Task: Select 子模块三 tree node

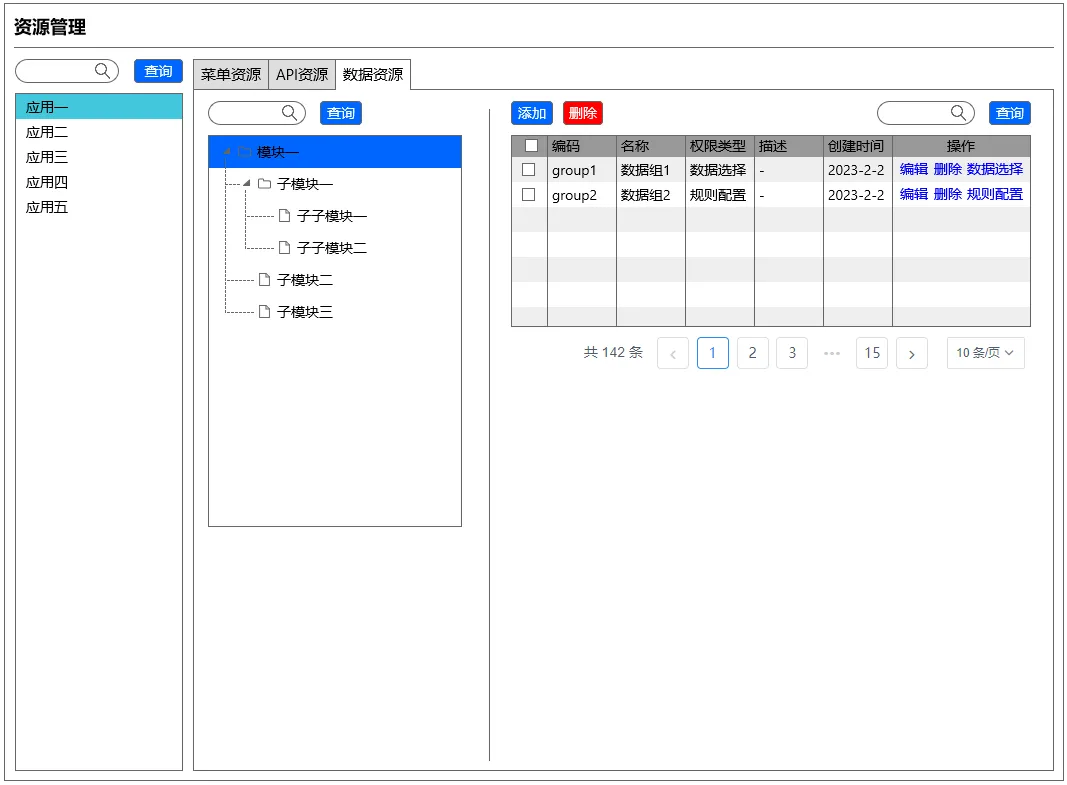Action: click(x=305, y=312)
